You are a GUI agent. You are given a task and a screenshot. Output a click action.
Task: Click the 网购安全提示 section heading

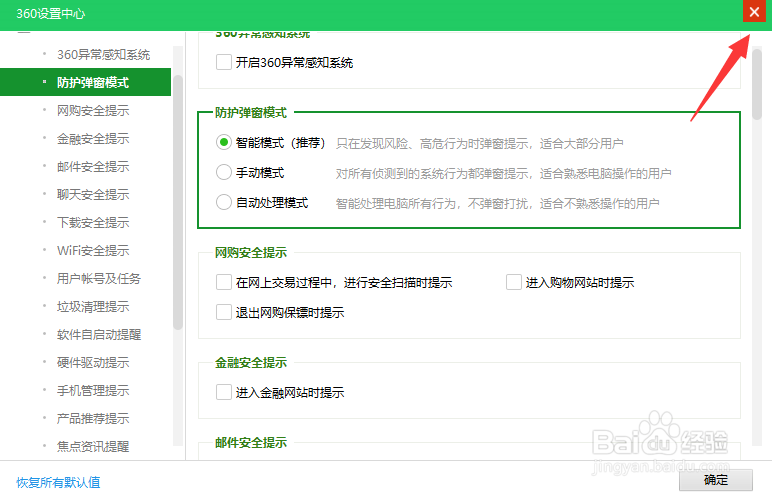click(251, 253)
